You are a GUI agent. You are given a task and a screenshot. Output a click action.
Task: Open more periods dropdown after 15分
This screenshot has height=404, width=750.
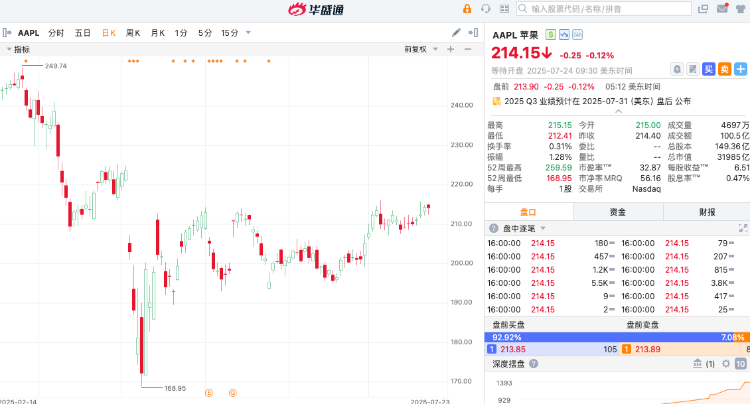coord(248,33)
